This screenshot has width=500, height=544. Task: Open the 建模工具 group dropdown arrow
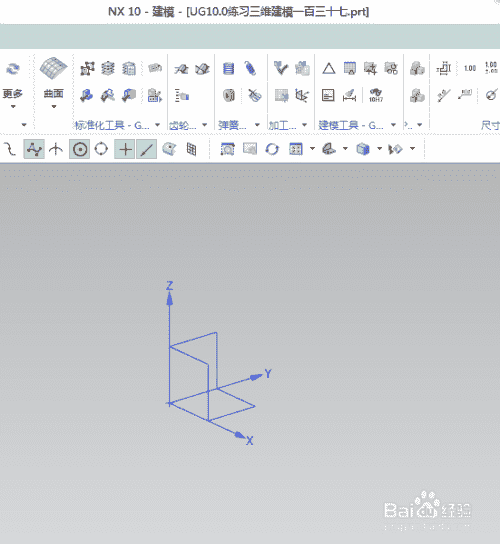point(393,125)
